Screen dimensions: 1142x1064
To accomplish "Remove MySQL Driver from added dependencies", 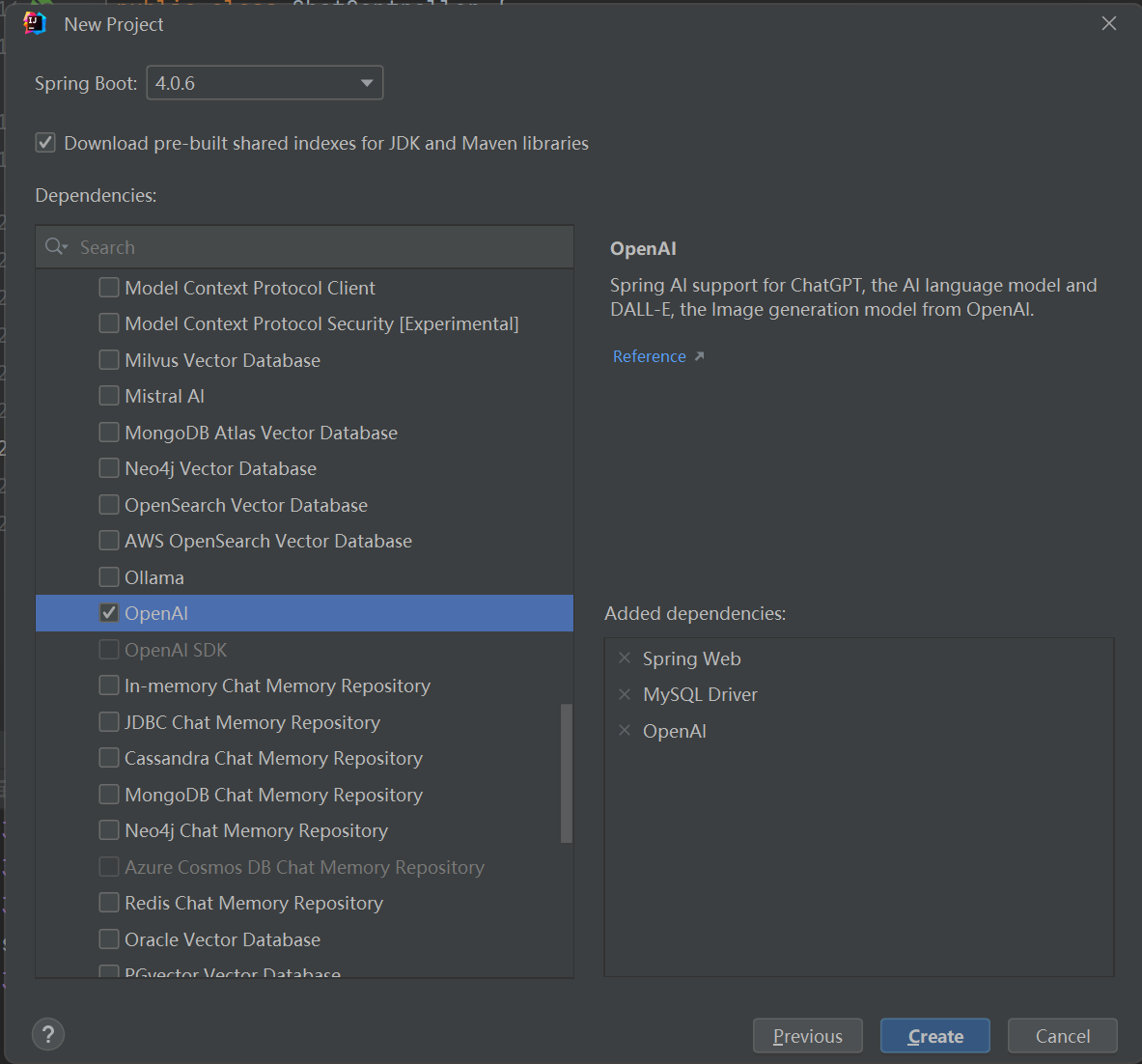I will 625,694.
